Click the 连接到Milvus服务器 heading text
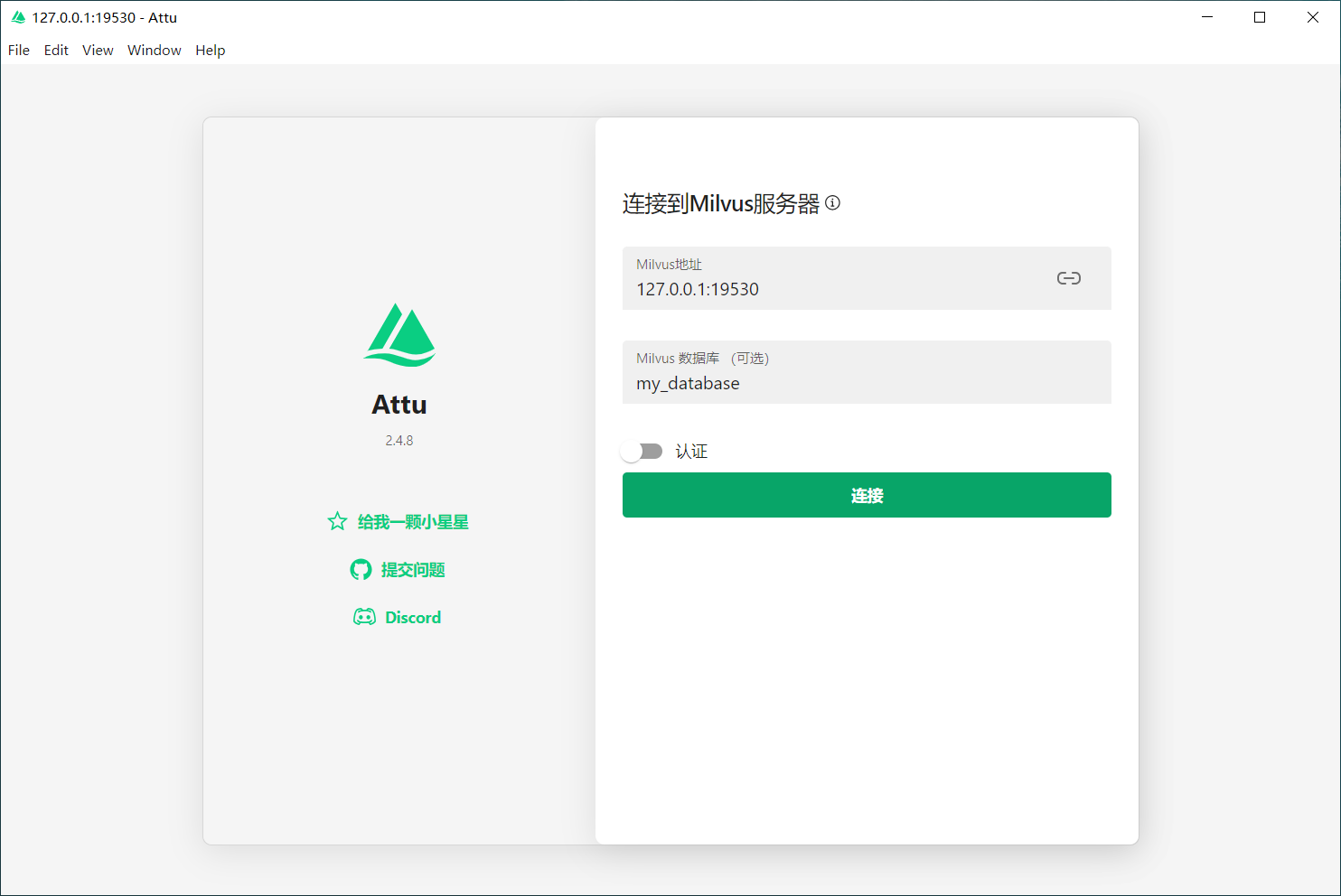This screenshot has width=1341, height=896. (721, 204)
